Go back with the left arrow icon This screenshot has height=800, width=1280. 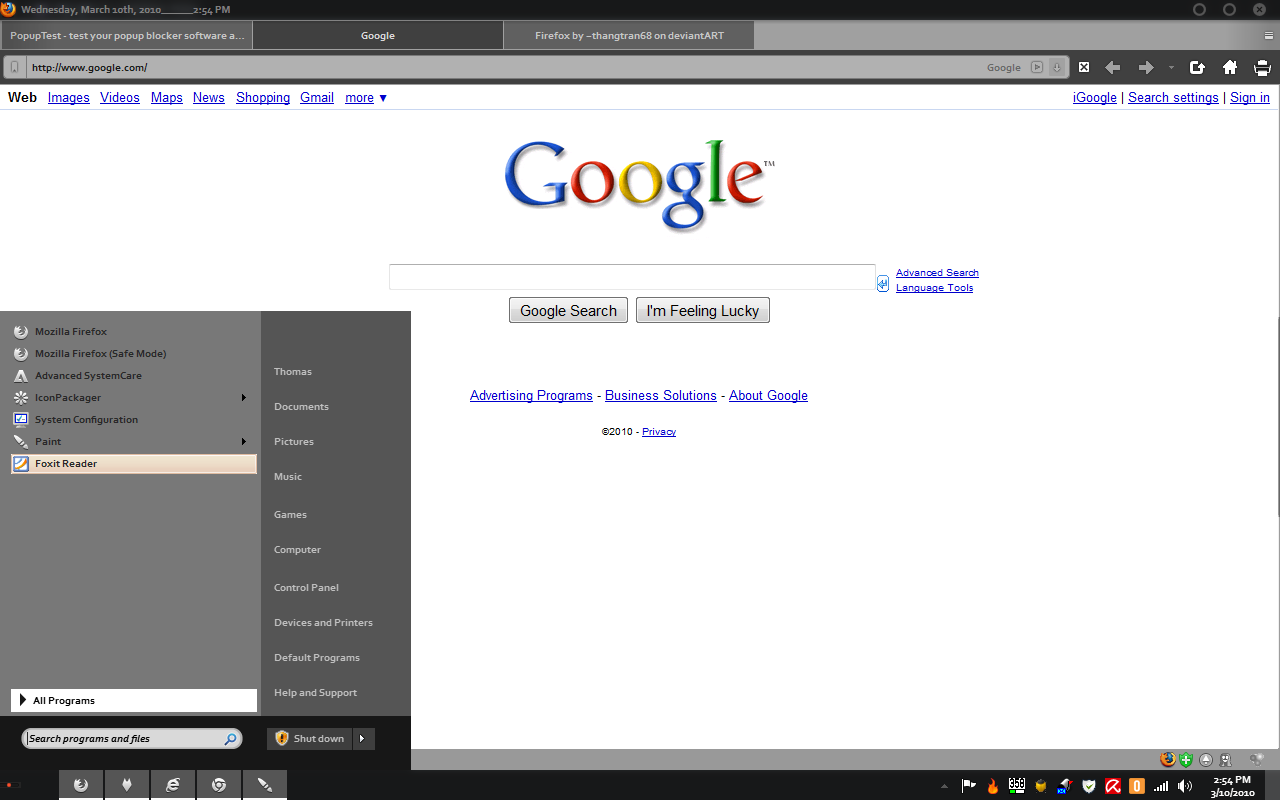[1112, 67]
